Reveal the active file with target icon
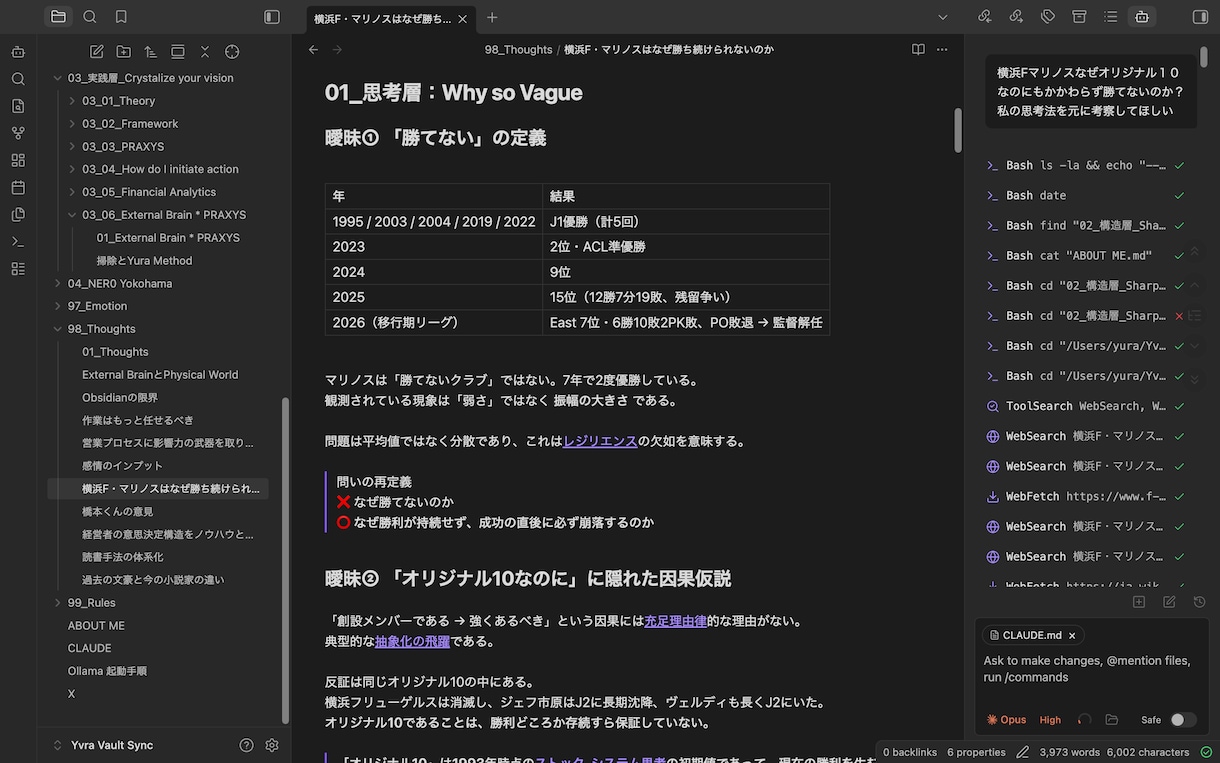This screenshot has height=763, width=1220. (232, 52)
